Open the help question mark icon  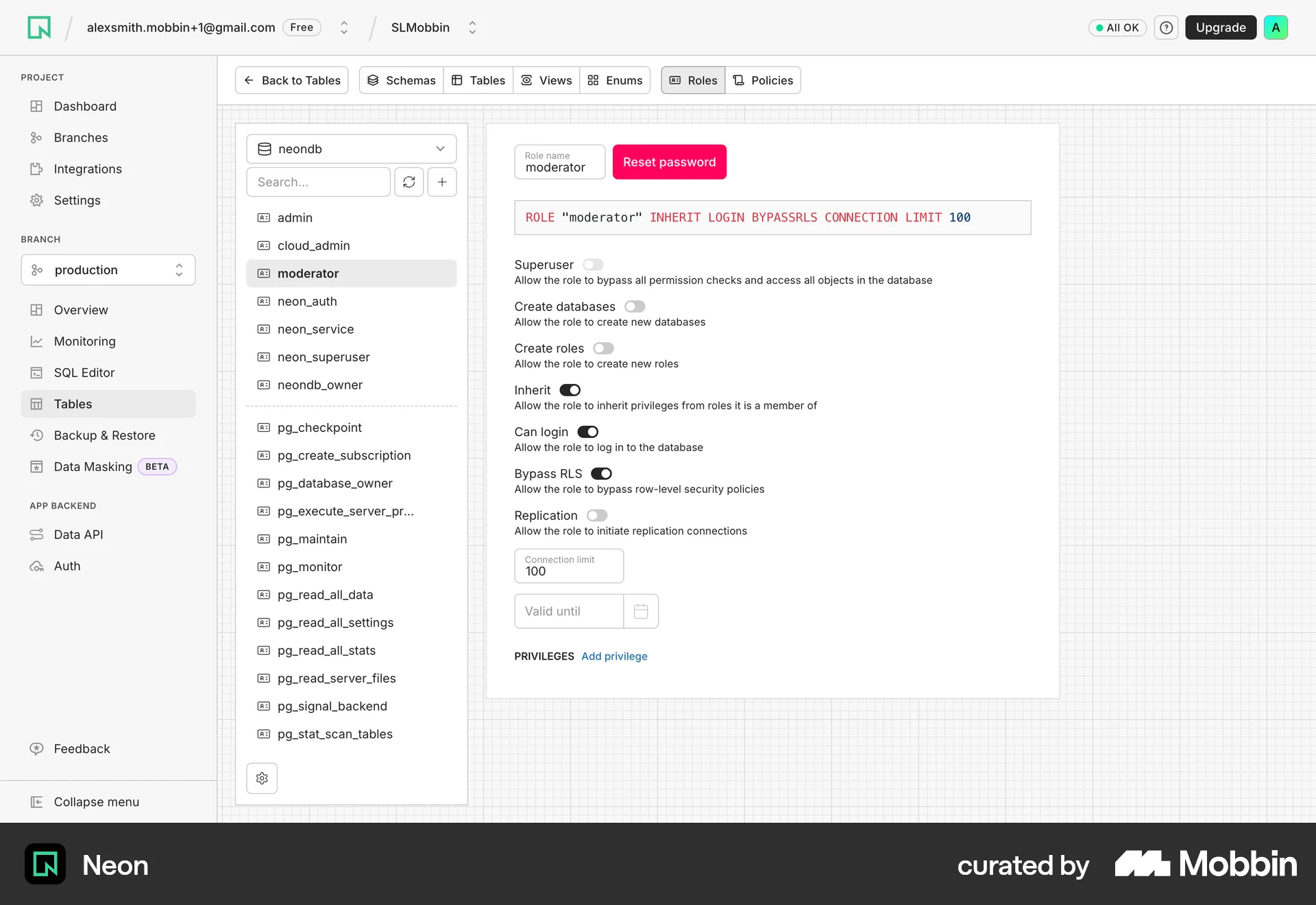click(x=1166, y=27)
